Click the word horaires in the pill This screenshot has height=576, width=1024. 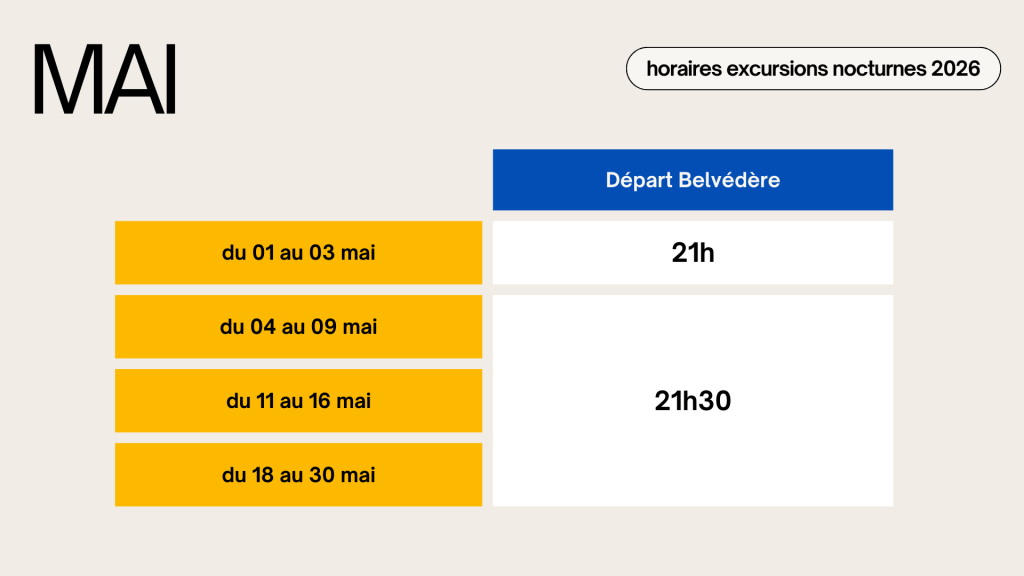click(x=685, y=69)
